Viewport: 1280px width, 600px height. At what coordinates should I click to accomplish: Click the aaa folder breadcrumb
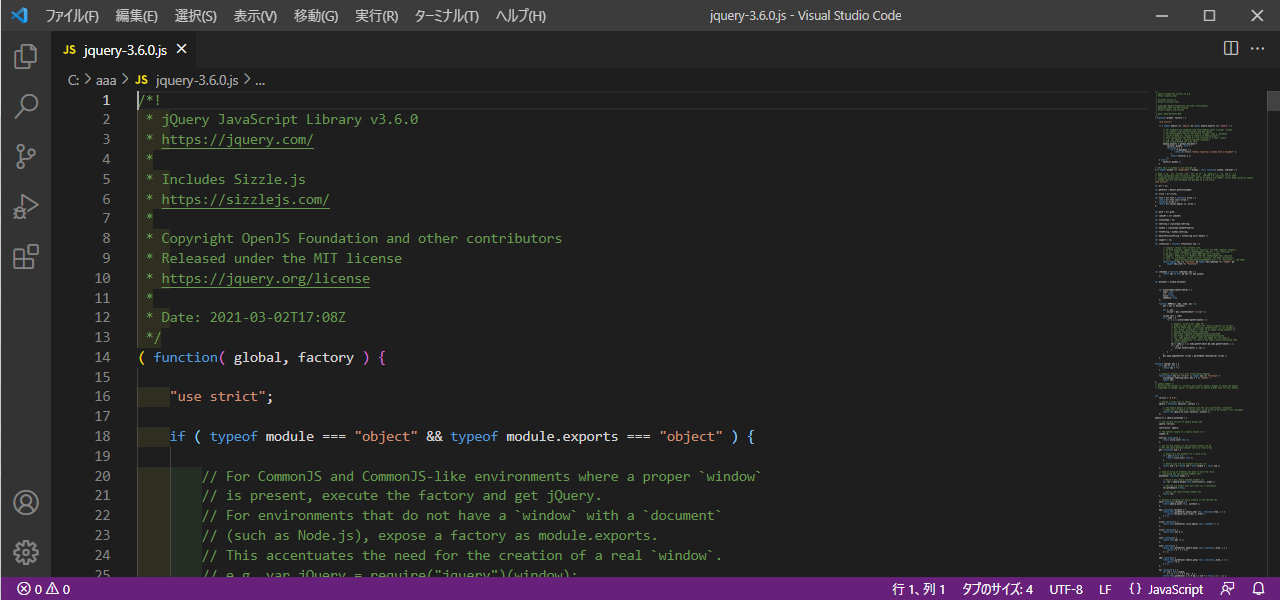click(x=106, y=80)
